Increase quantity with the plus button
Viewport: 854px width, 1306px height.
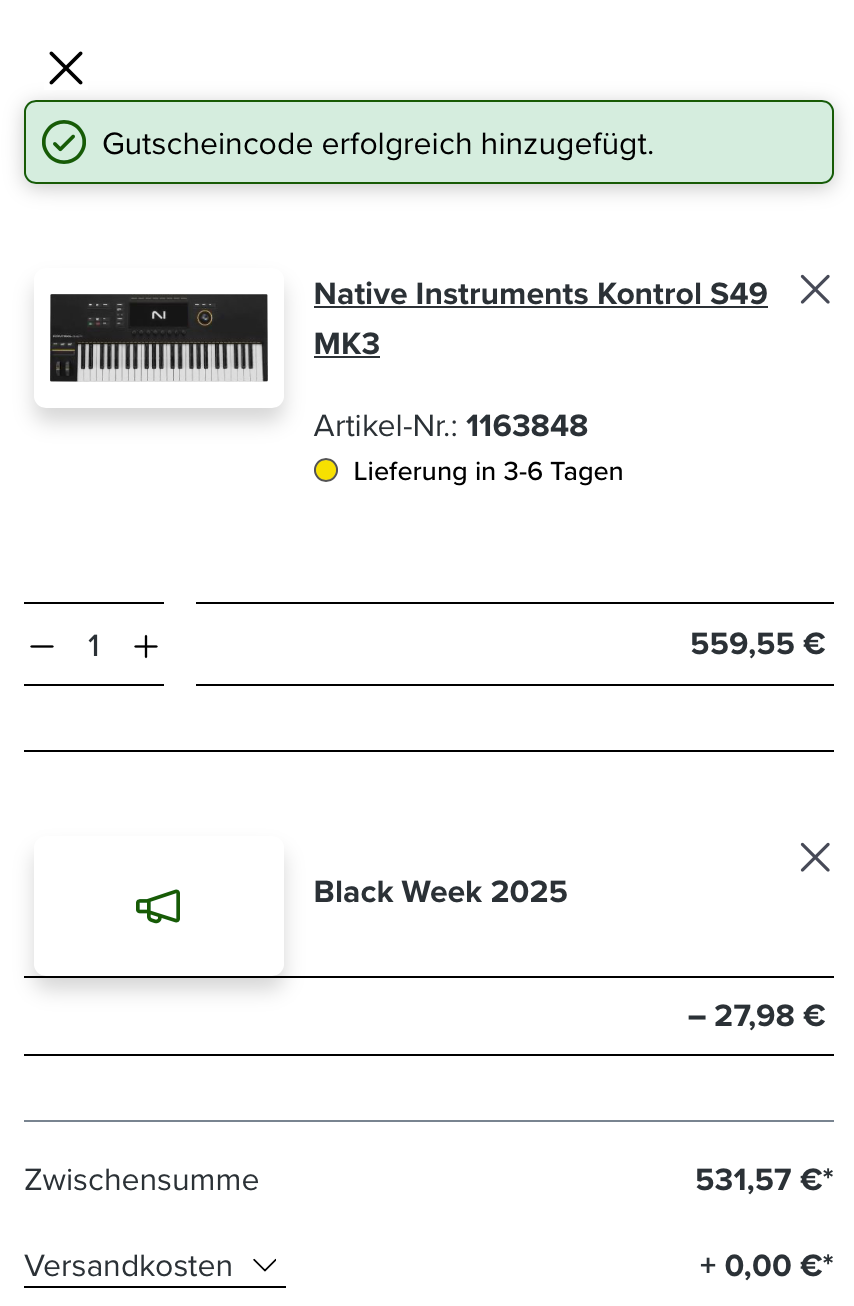point(146,646)
